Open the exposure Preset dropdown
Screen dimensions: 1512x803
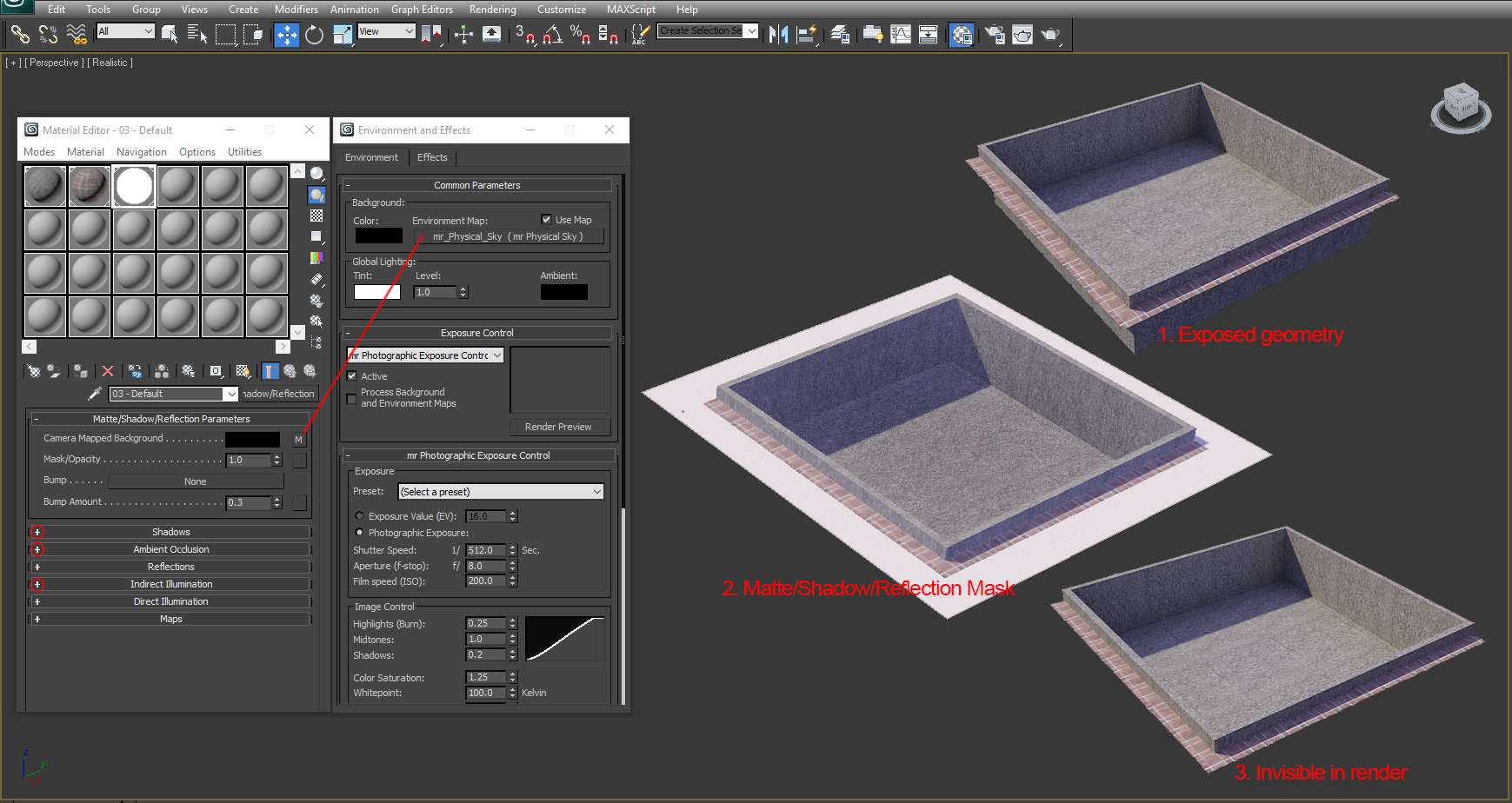(x=500, y=492)
